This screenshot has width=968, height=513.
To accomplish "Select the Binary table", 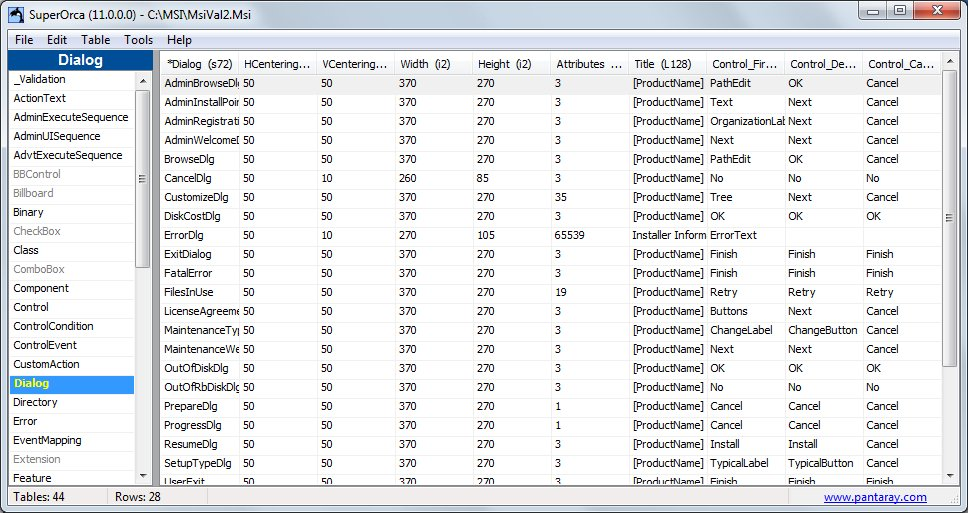I will coord(72,212).
